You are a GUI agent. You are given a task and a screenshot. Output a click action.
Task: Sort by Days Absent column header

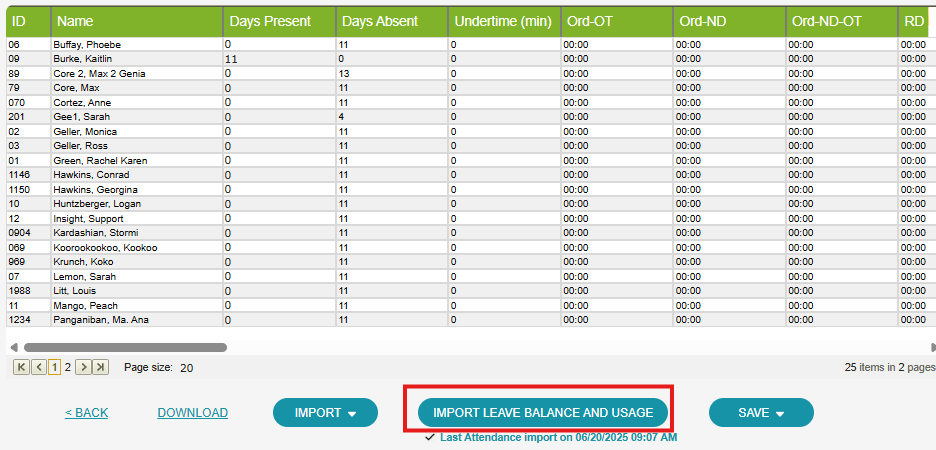click(392, 21)
